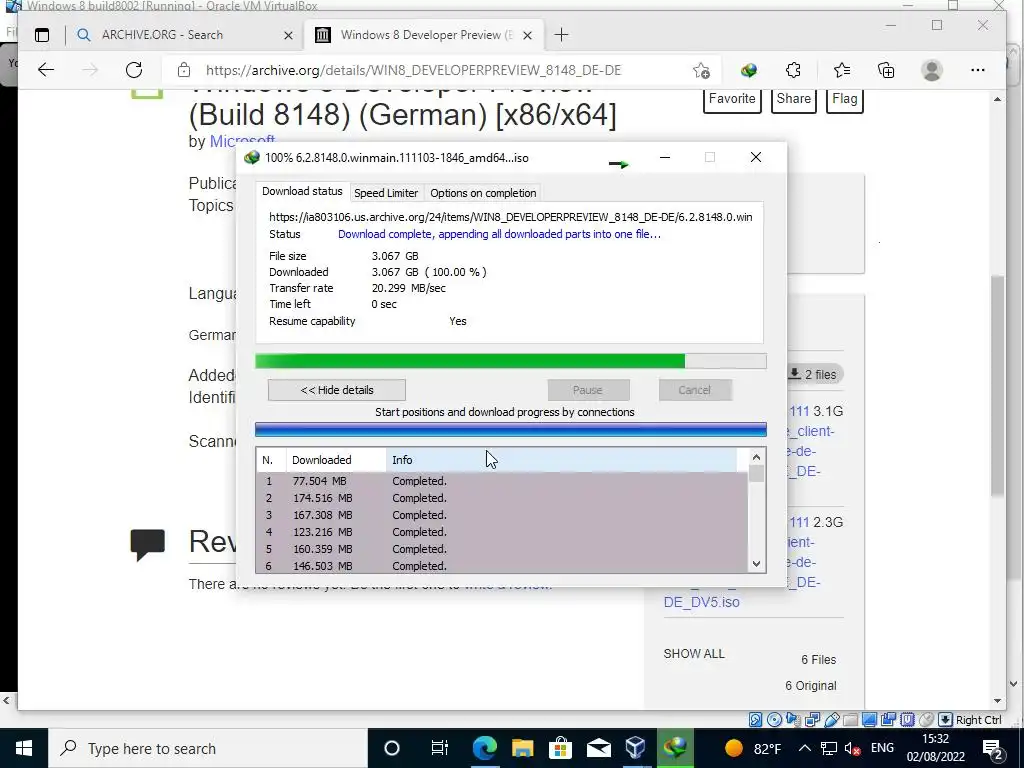1024x768 pixels.
Task: Open the Speed Limiter tab
Action: coord(386,193)
